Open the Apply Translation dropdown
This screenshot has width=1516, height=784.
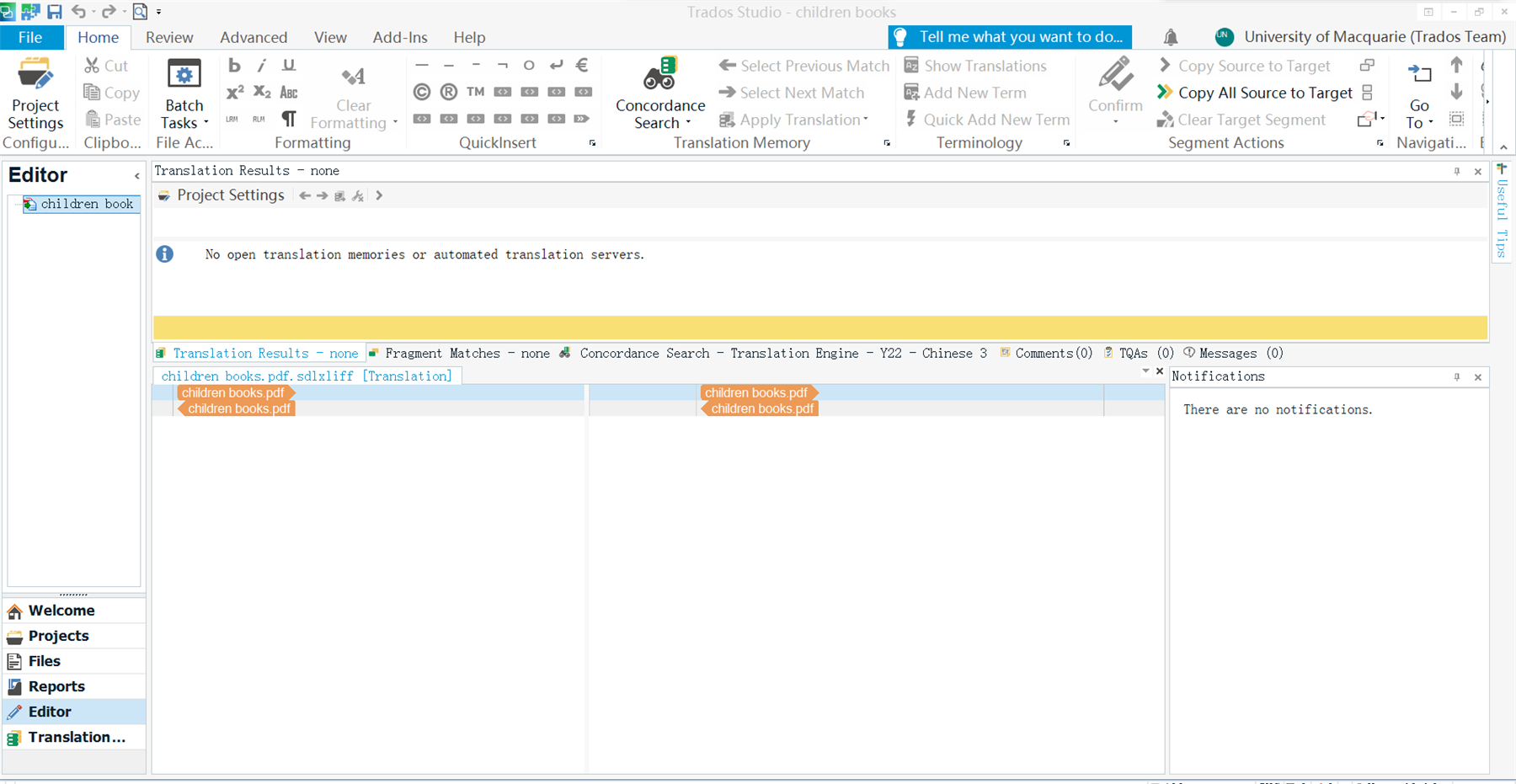793,120
